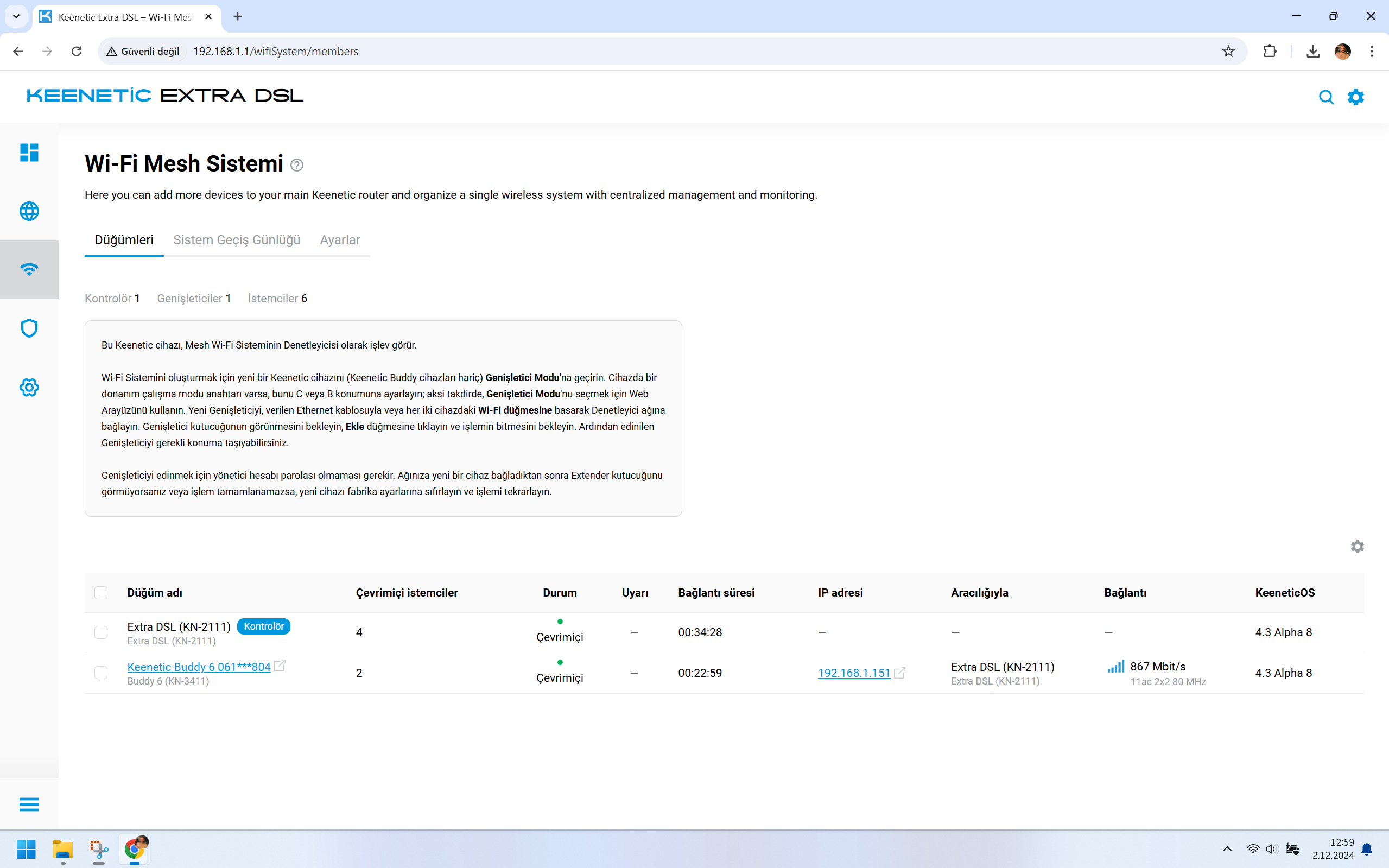
Task: Sort by Çevrimiçi istemciler column header
Action: click(x=407, y=592)
